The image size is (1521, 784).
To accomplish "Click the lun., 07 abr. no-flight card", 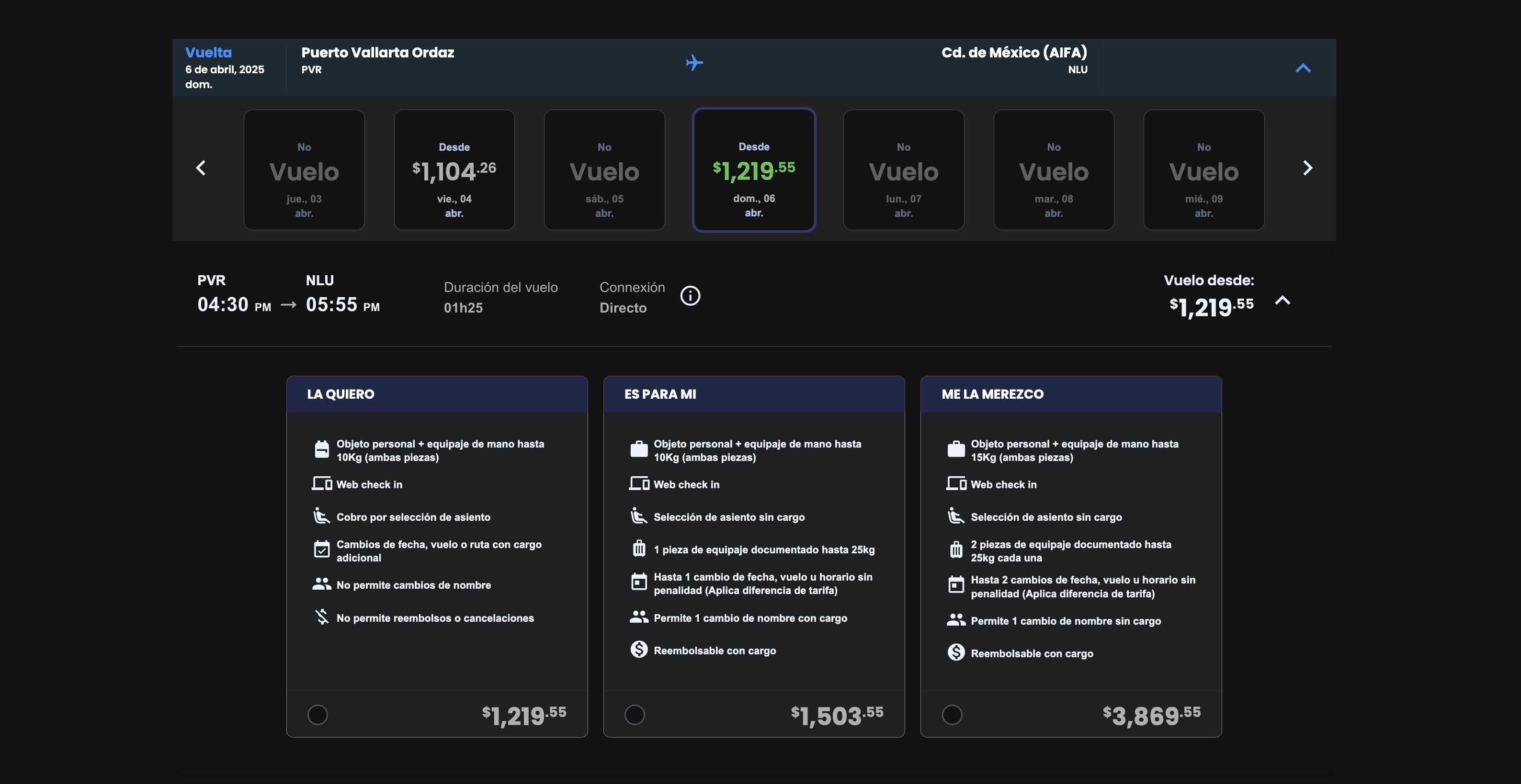I will pos(903,170).
